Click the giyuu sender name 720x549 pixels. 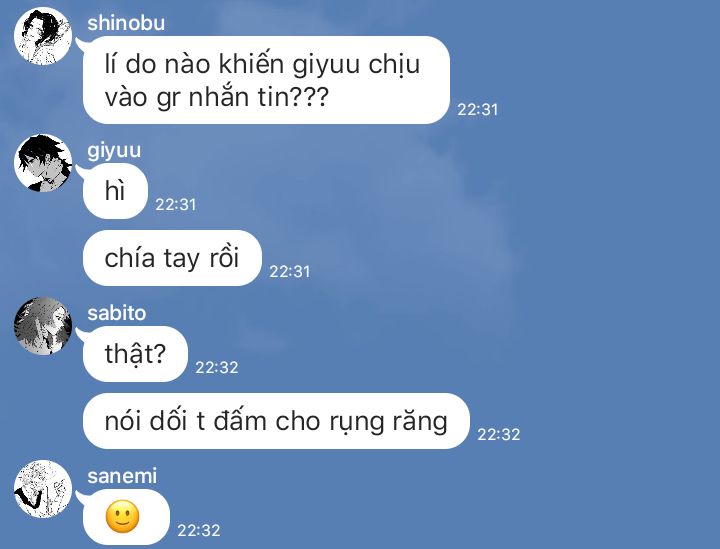coord(114,151)
